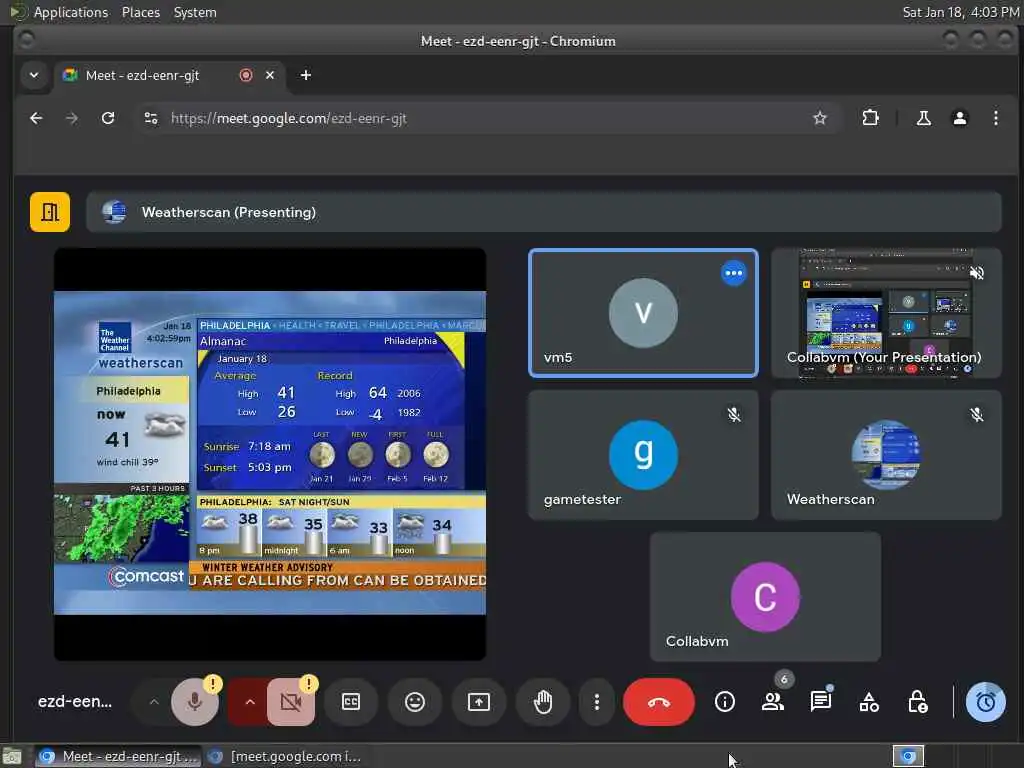Close the Meet browser tab

pyautogui.click(x=270, y=75)
